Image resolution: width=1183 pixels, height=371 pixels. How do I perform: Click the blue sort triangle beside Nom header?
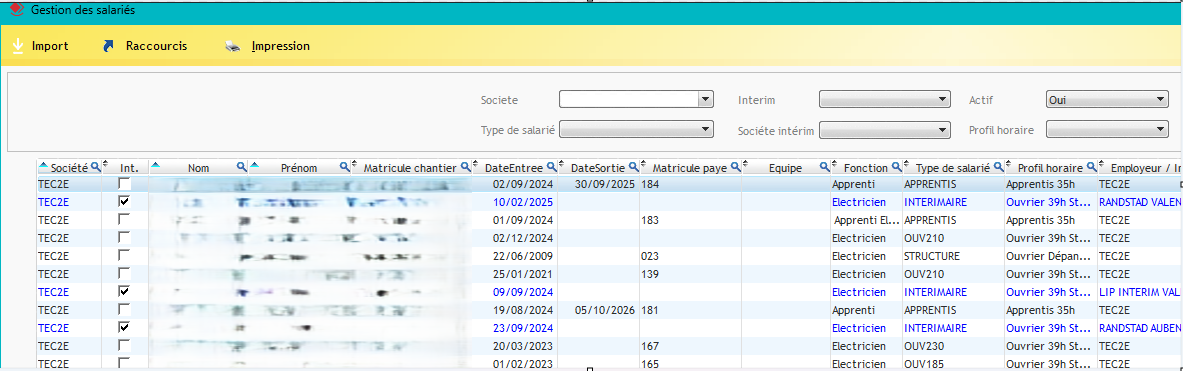[x=155, y=165]
